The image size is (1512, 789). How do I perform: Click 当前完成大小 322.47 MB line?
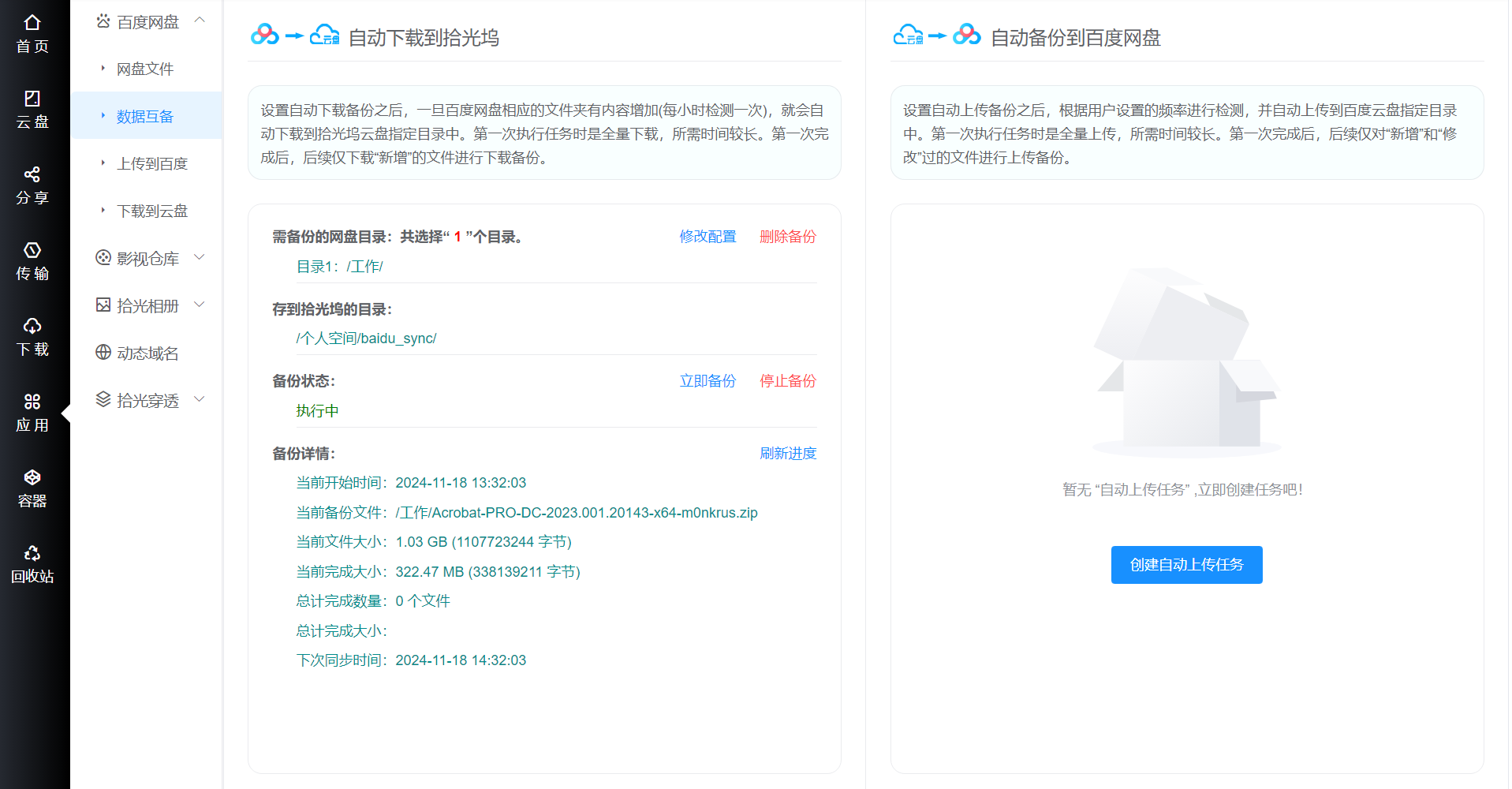coord(438,572)
